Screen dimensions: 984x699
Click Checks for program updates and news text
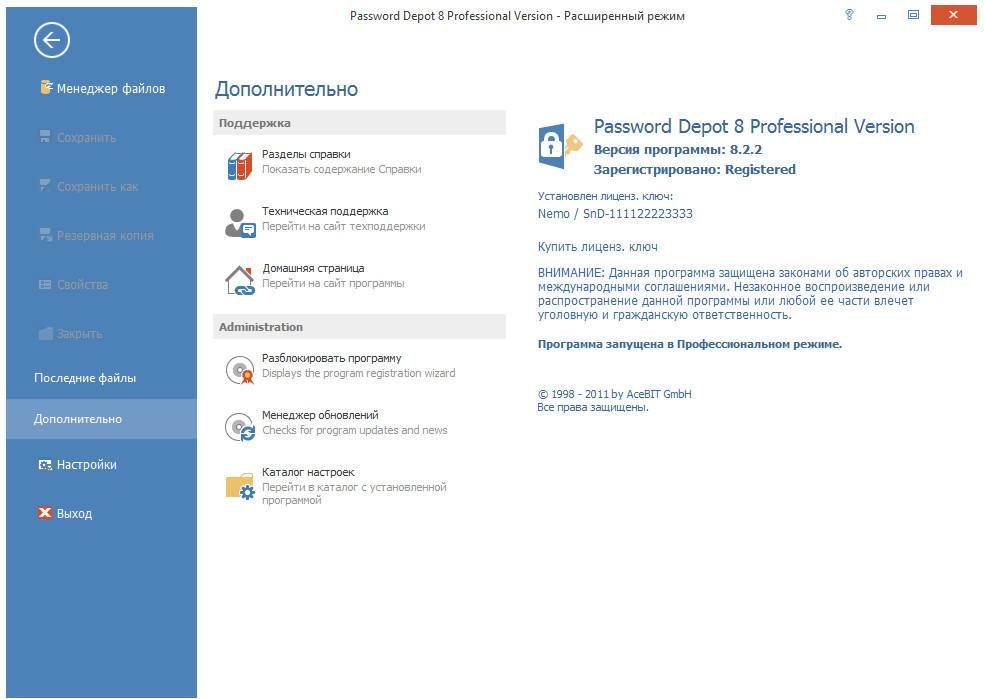(355, 430)
